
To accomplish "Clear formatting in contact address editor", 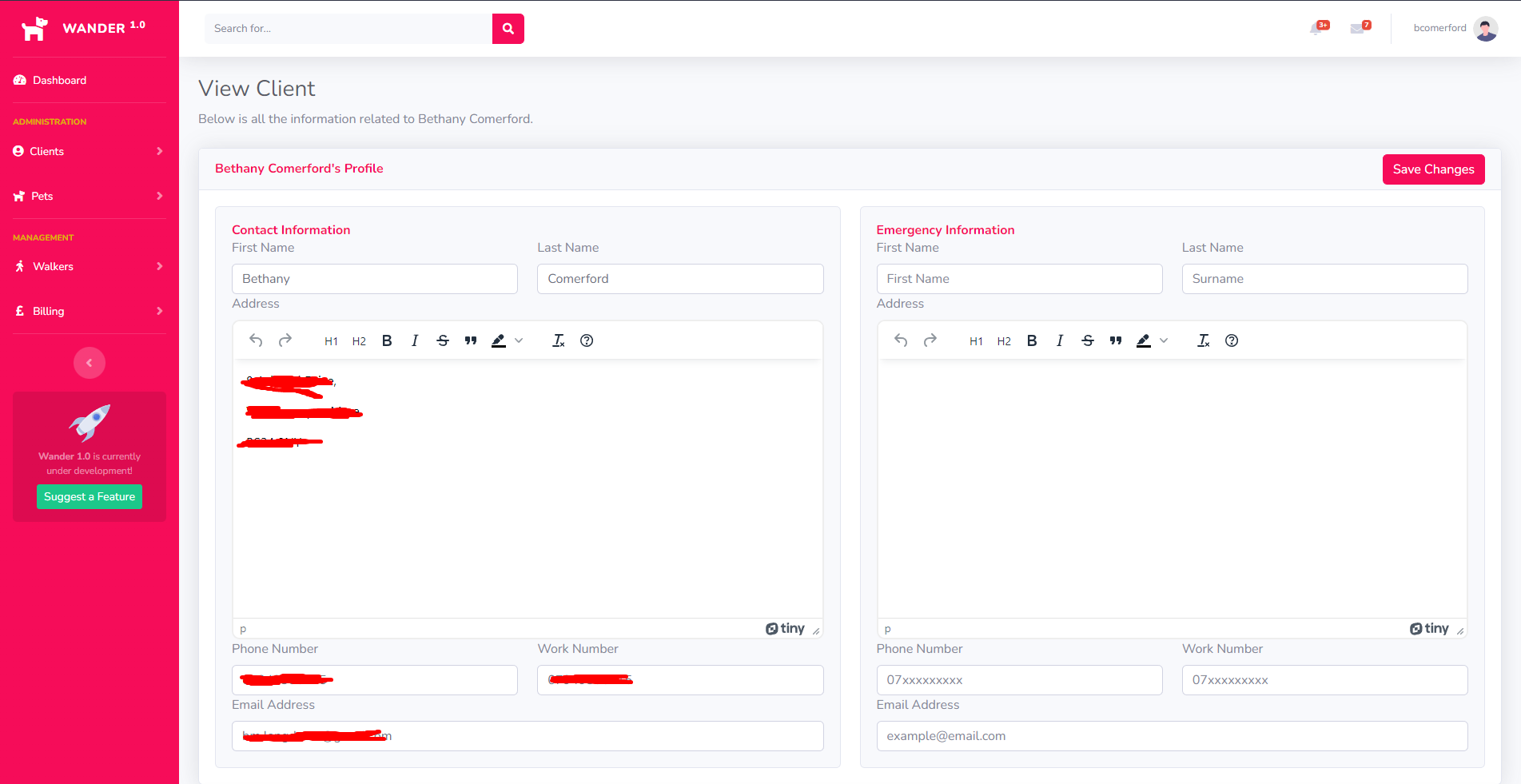I will pos(559,340).
